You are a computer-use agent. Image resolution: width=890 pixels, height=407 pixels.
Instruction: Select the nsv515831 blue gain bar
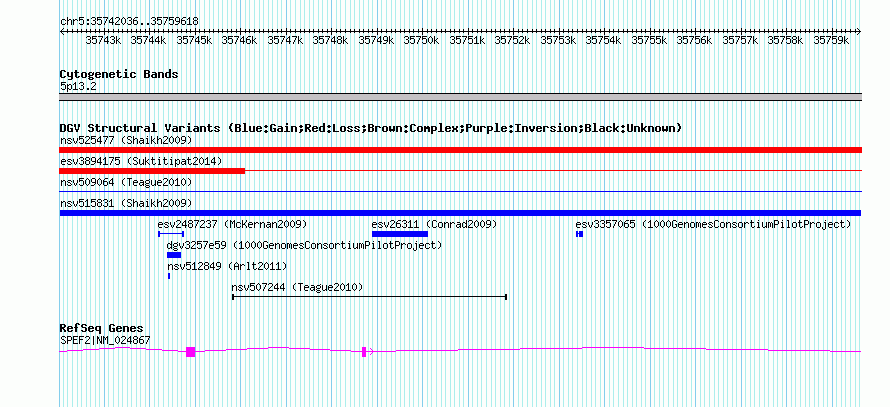[x=460, y=213]
